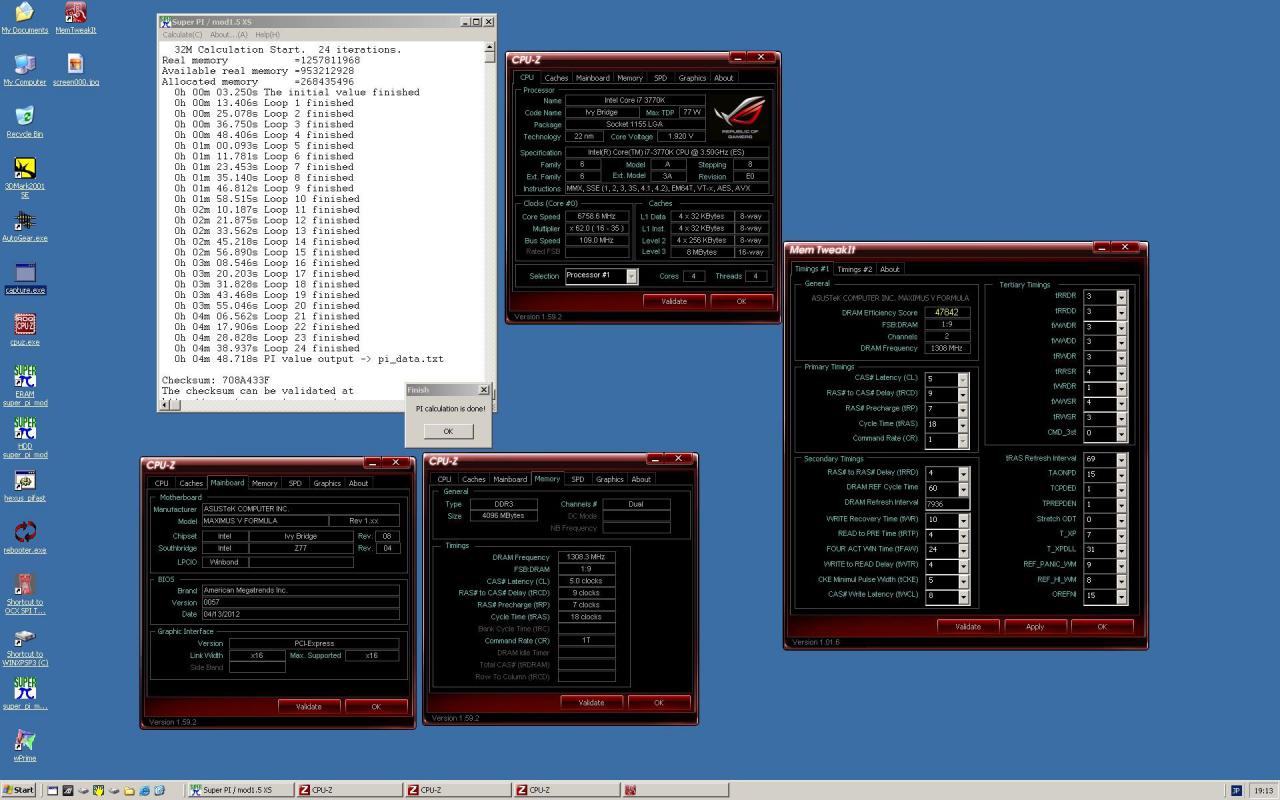The height and width of the screenshot is (800, 1280).
Task: Switch to Super PI / mod1.5 XS taskbar button
Action: 239,790
